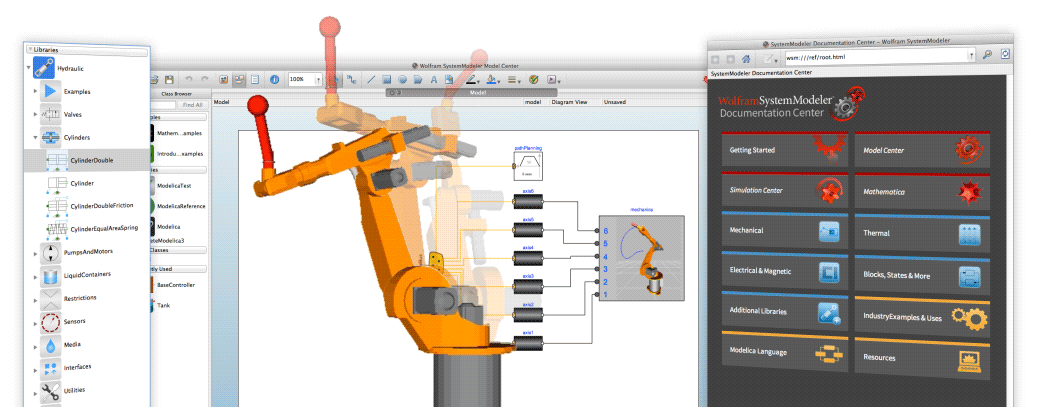The image size is (1044, 407).
Task: Click the Forward arrow in Documentation Center
Action: (x=731, y=59)
